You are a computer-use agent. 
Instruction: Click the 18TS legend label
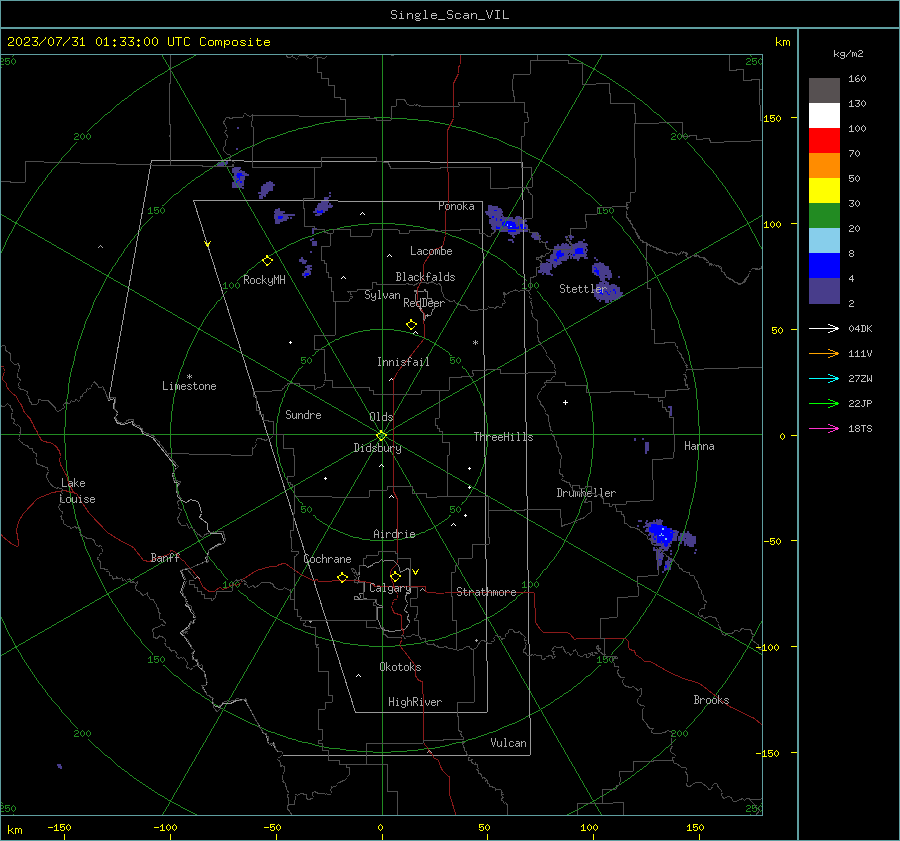[x=860, y=428]
